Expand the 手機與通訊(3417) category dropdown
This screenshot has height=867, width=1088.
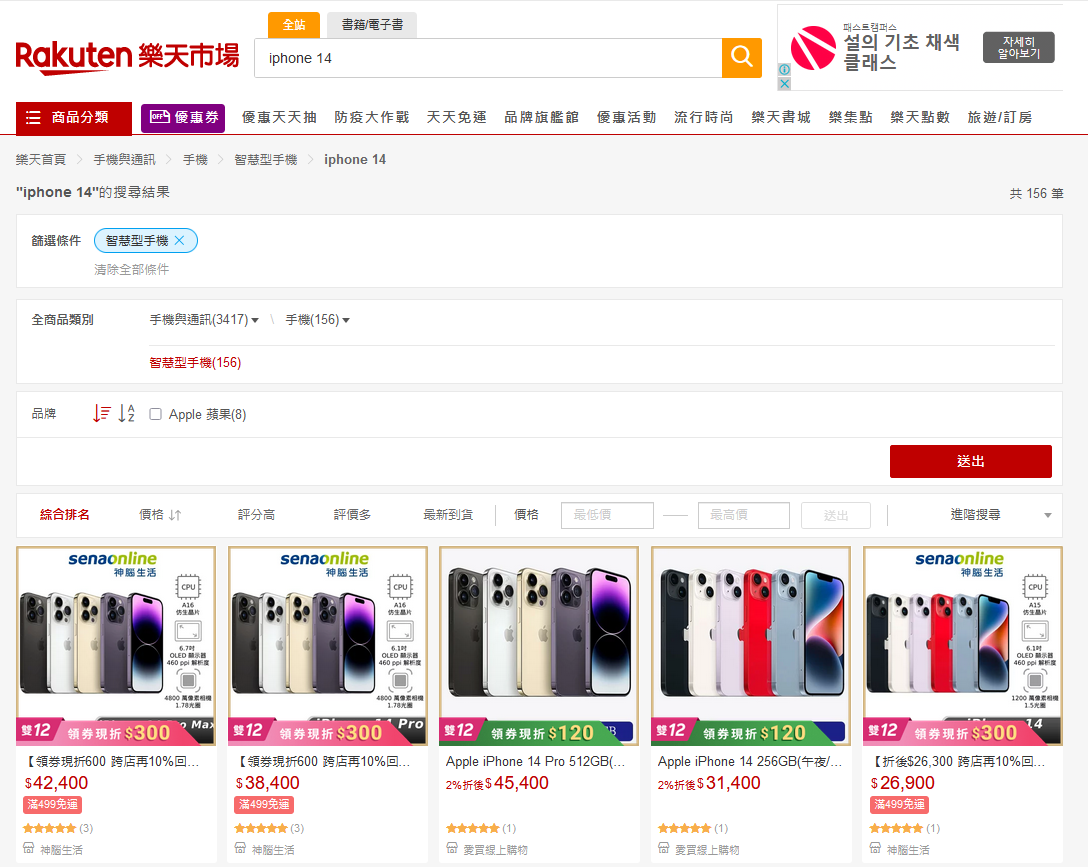[204, 320]
